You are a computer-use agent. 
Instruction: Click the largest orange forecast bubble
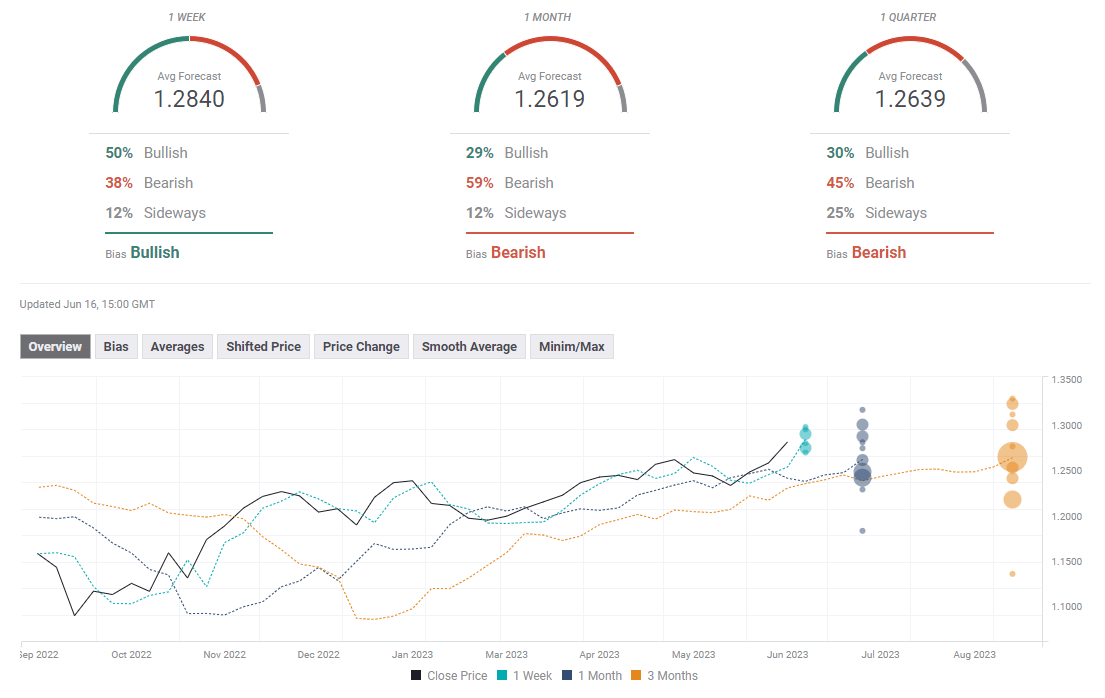click(x=1012, y=459)
